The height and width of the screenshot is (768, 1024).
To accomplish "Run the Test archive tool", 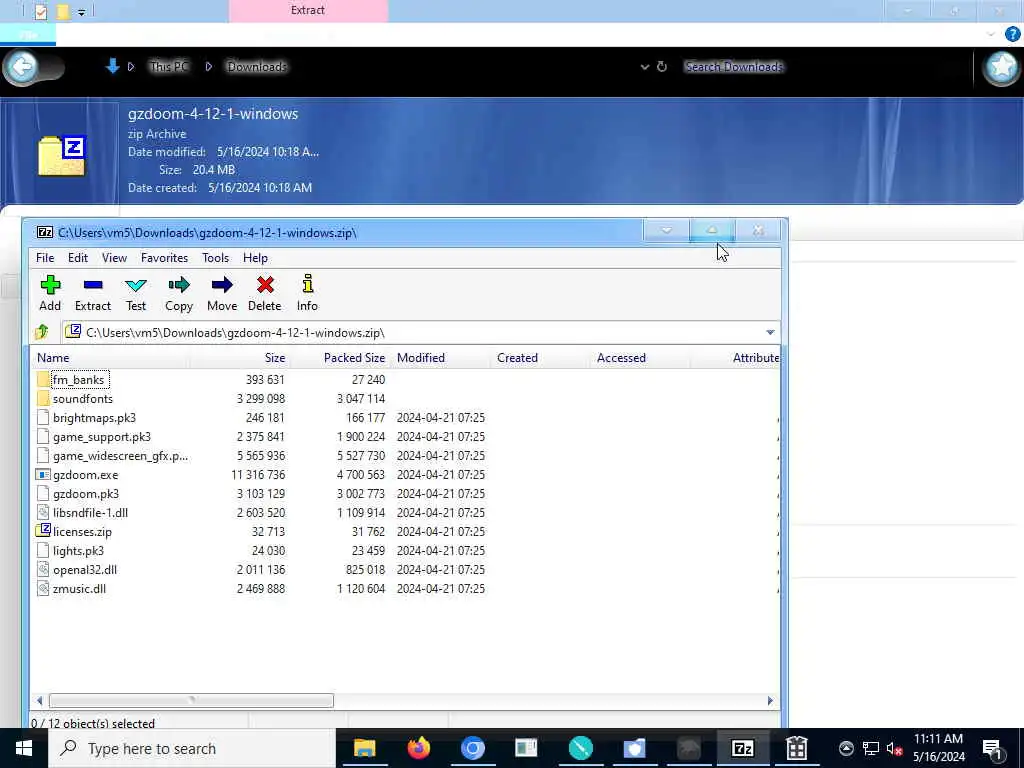I will [x=136, y=293].
